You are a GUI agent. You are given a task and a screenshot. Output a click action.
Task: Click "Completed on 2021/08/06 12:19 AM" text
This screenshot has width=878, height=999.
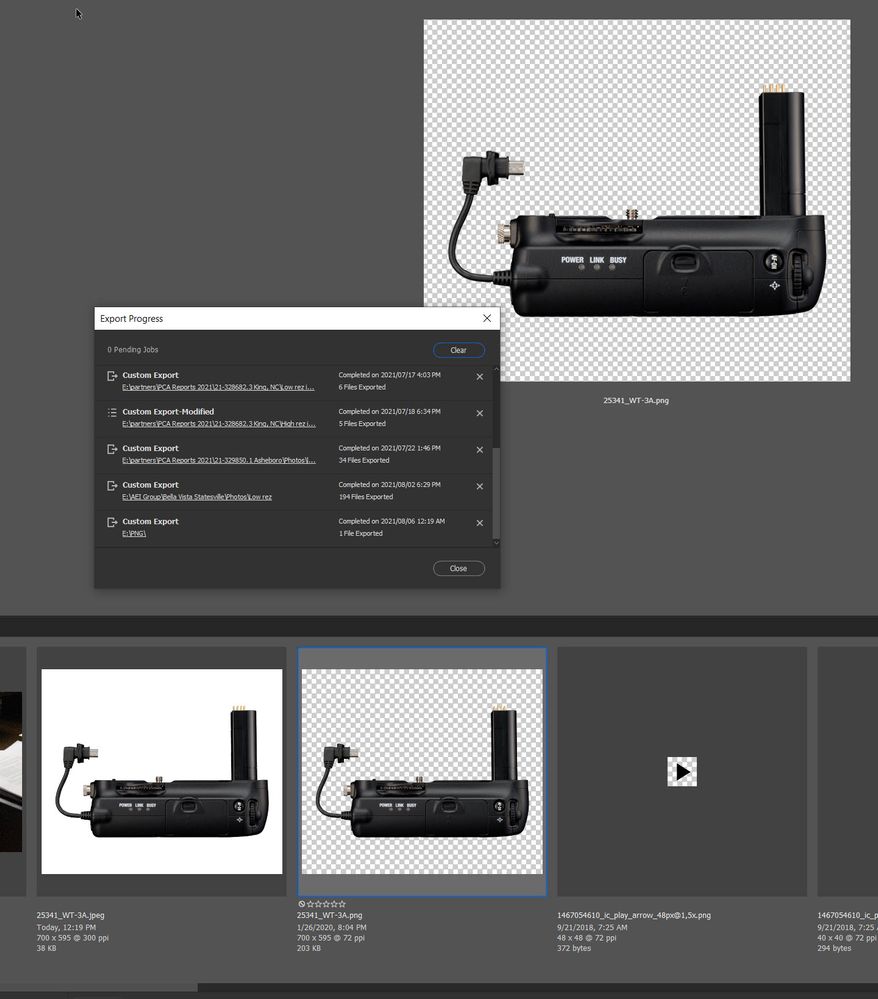[x=392, y=521]
